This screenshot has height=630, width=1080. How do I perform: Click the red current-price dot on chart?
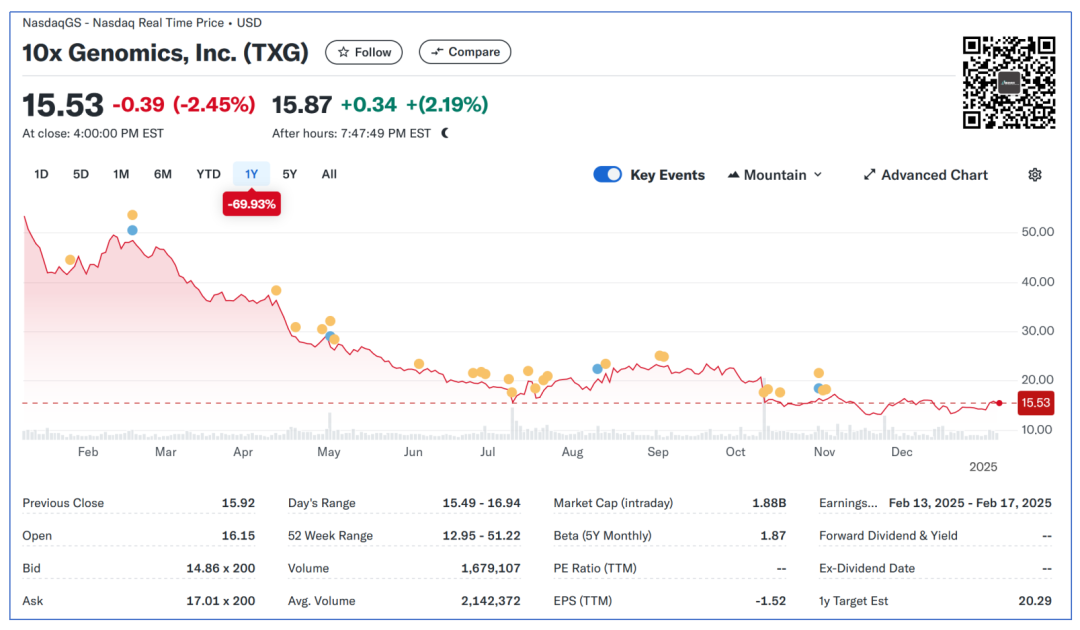tap(999, 403)
